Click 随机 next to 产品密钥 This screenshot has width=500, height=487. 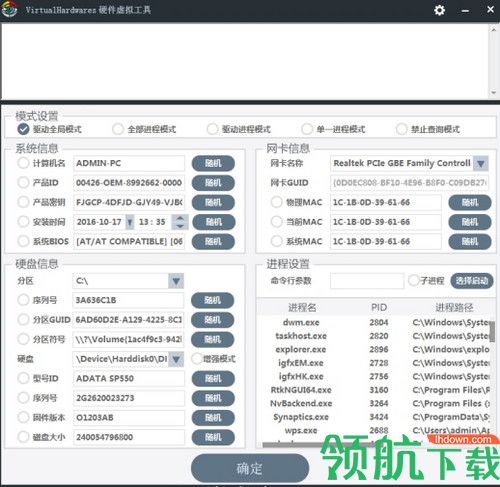pyautogui.click(x=213, y=202)
